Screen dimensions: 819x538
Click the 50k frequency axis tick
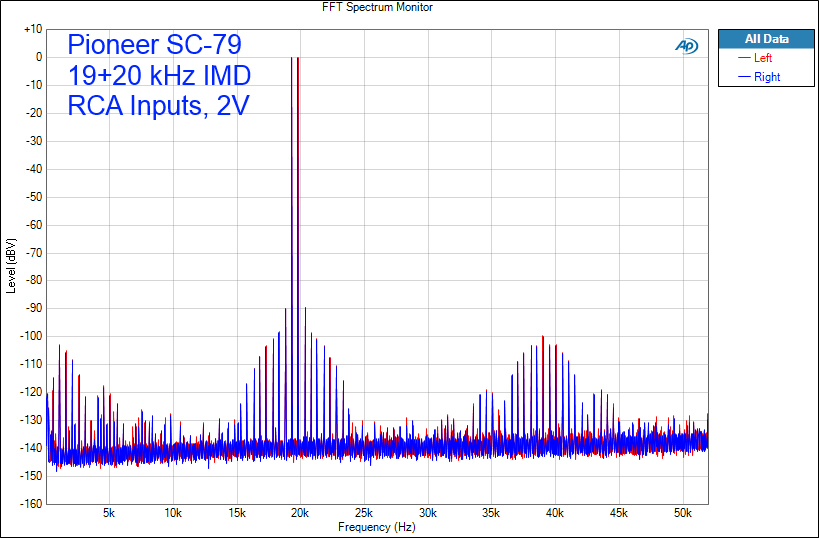click(x=683, y=513)
